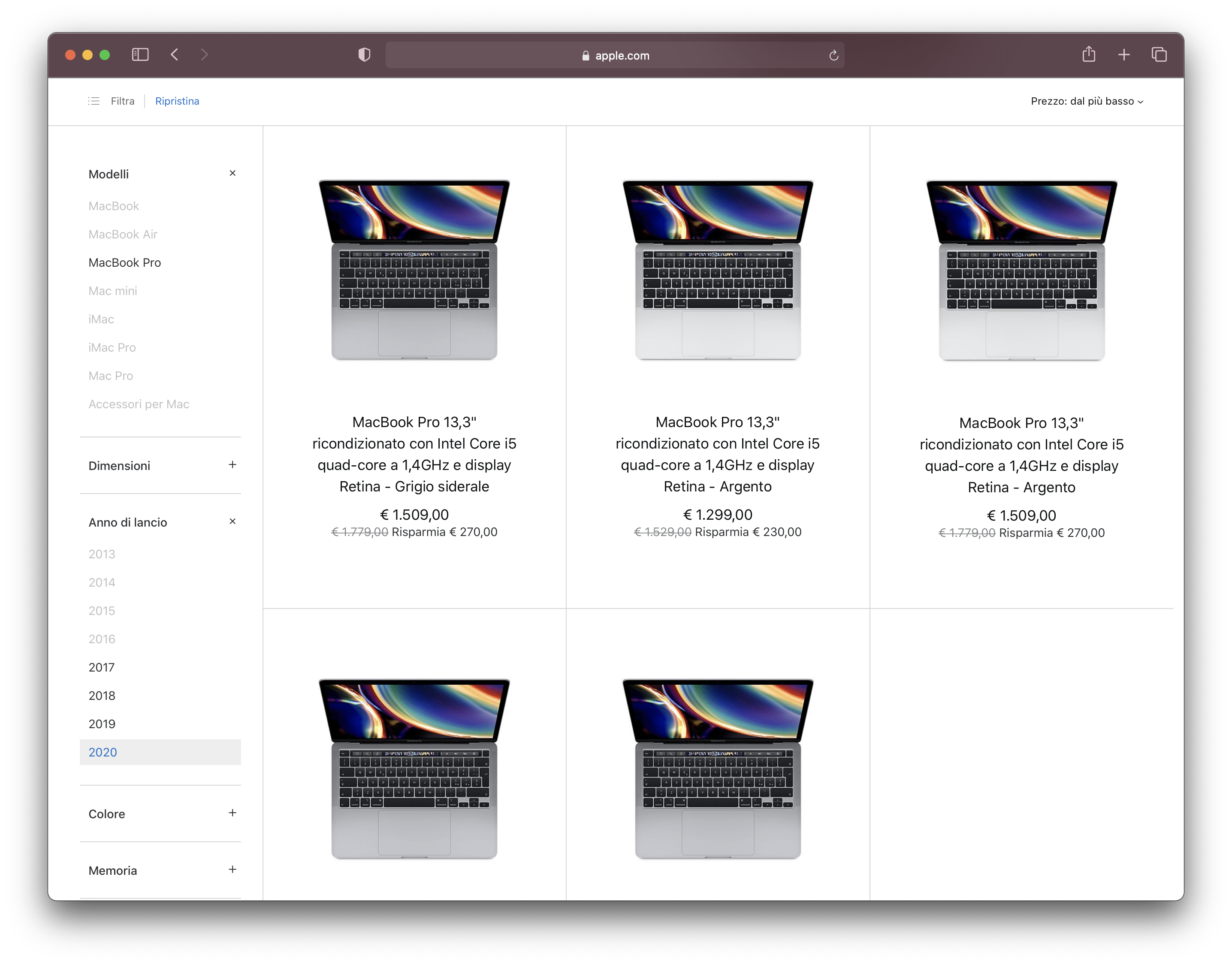Screen dimensions: 1232x964
Task: Click the privacy shield icon in address bar
Action: (x=364, y=55)
